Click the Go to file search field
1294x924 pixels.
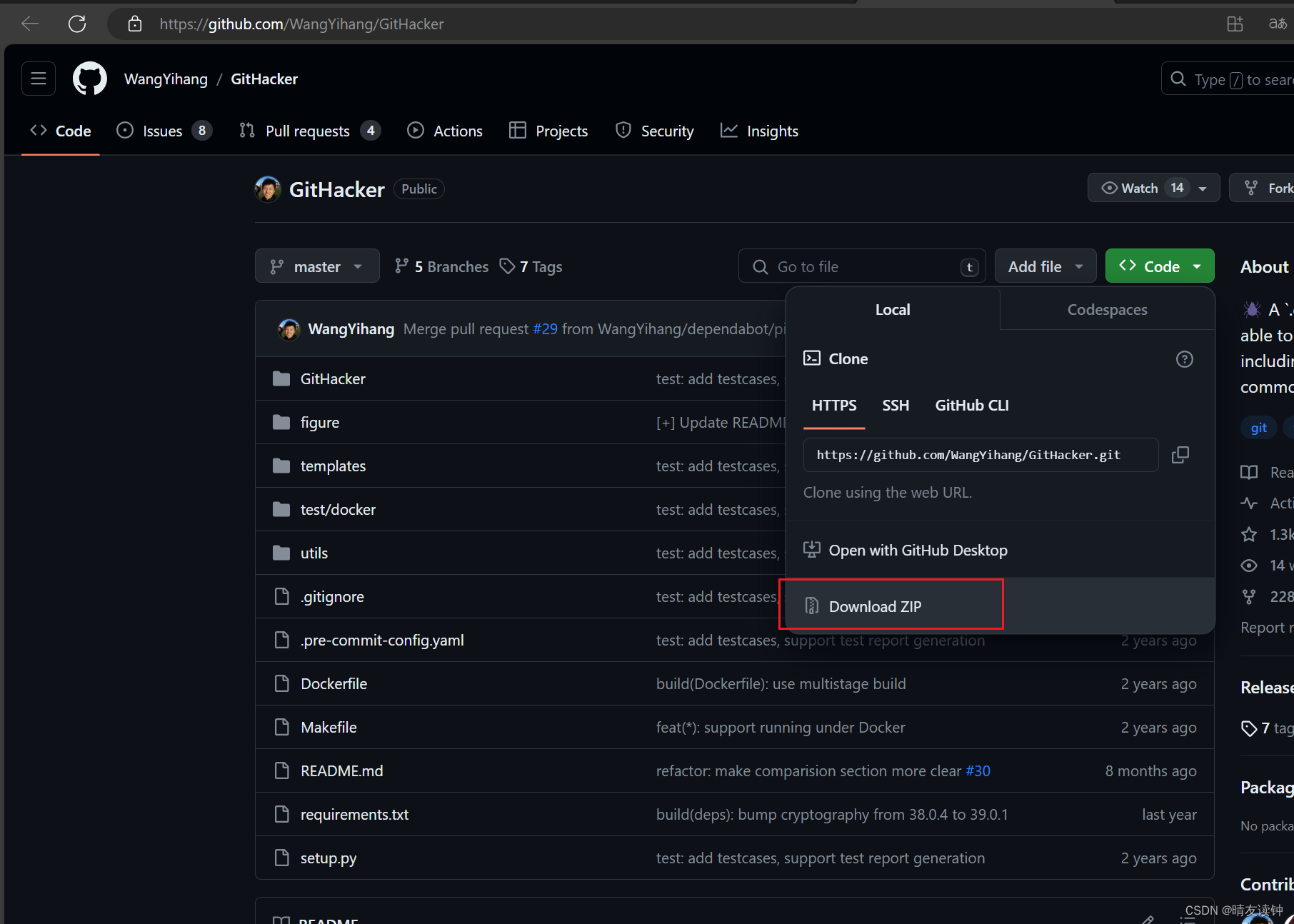coord(862,266)
